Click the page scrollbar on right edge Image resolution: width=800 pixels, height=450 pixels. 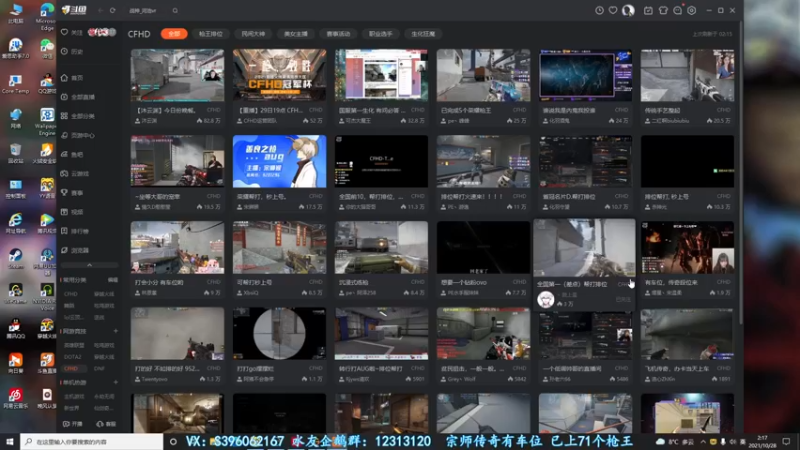tap(741, 173)
